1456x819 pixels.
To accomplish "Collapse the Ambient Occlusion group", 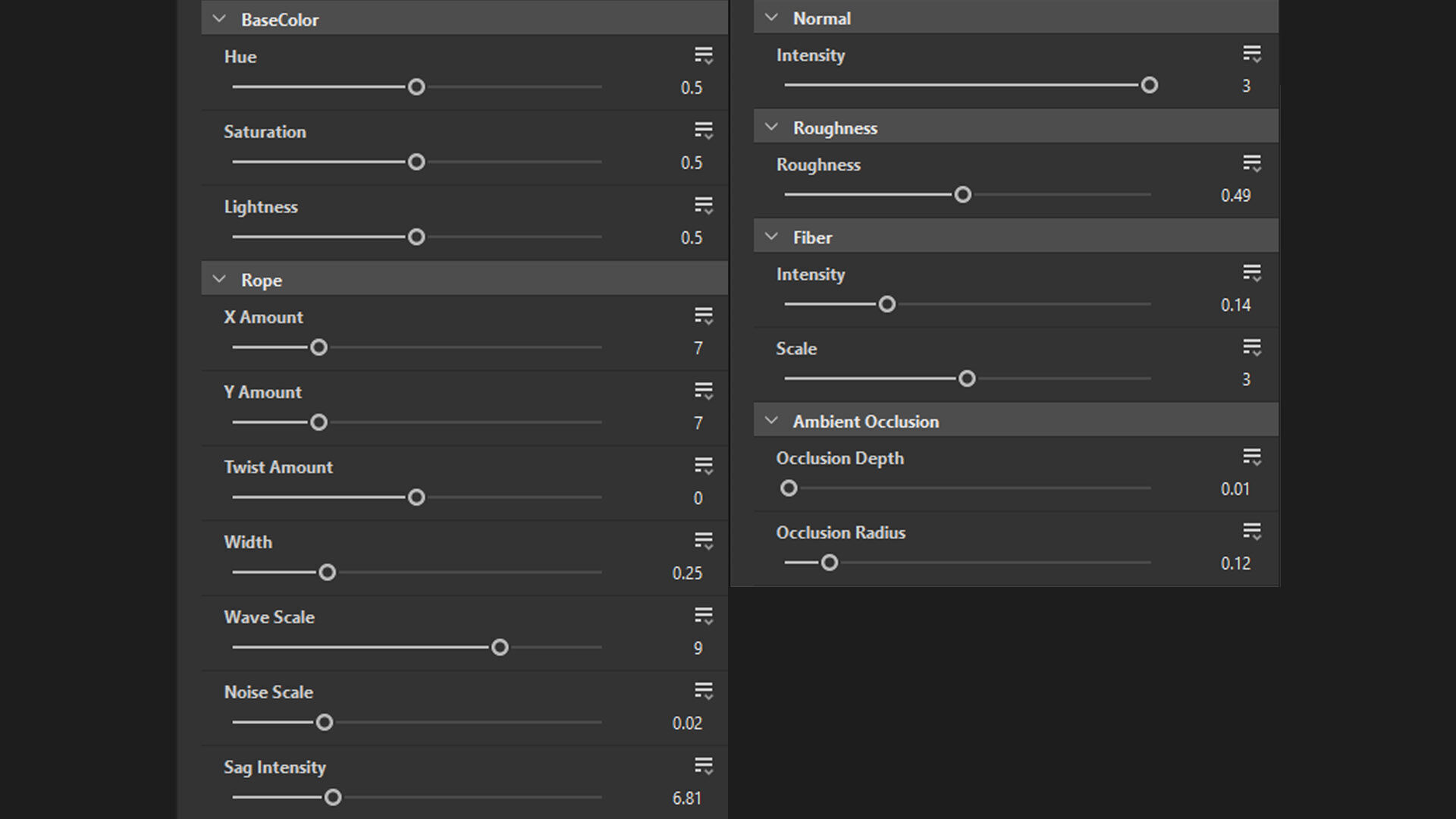I will 771,421.
